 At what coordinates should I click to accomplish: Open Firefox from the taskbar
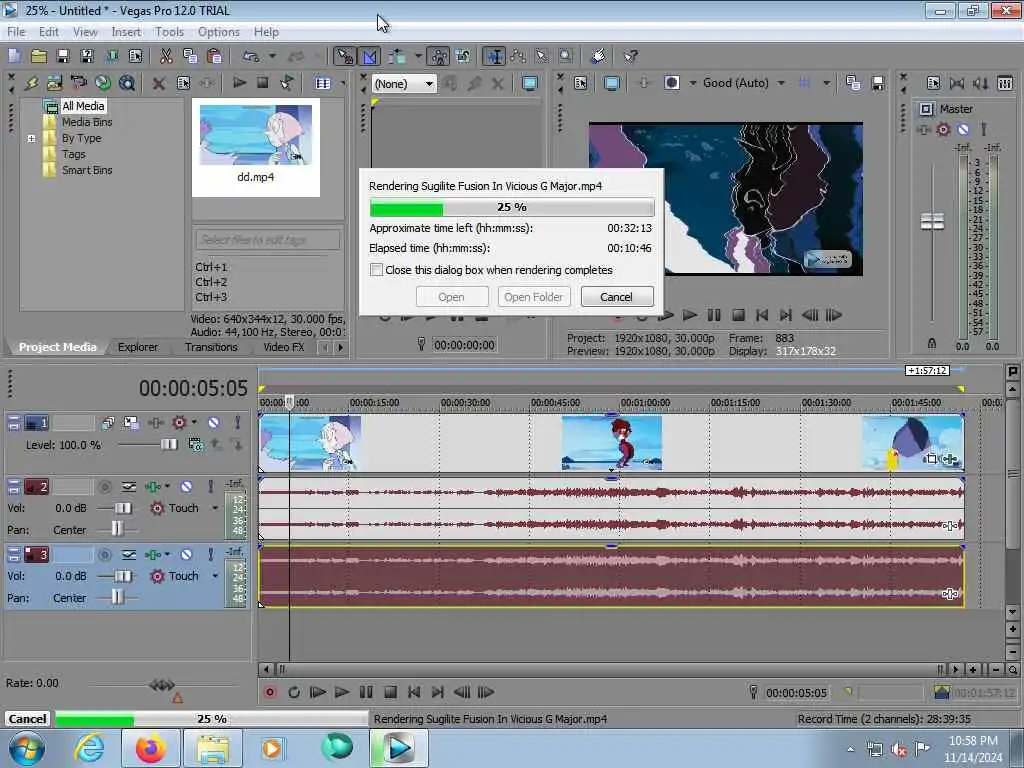tap(150, 748)
